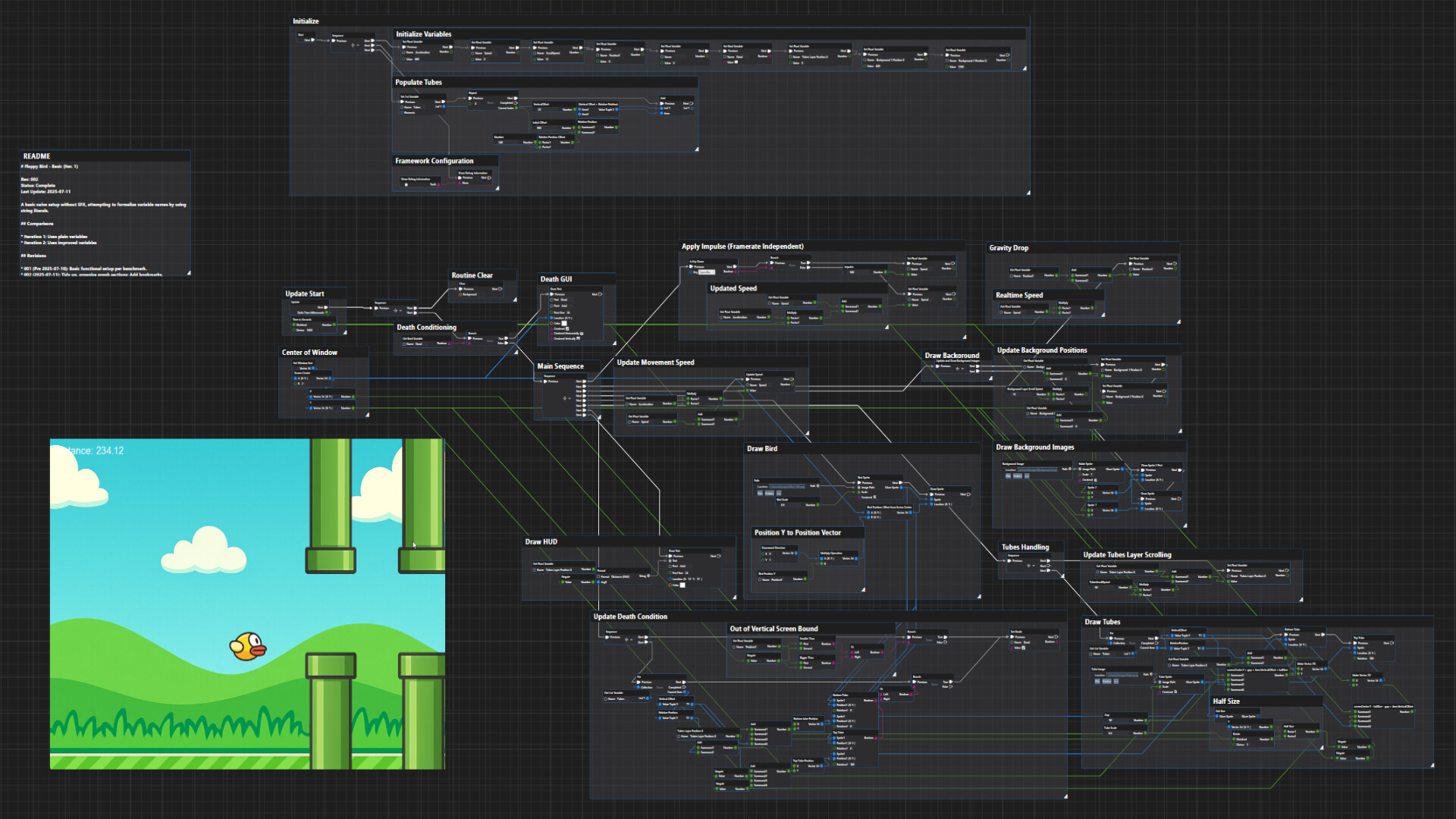Click Update Background Positions resize handle

(1179, 431)
